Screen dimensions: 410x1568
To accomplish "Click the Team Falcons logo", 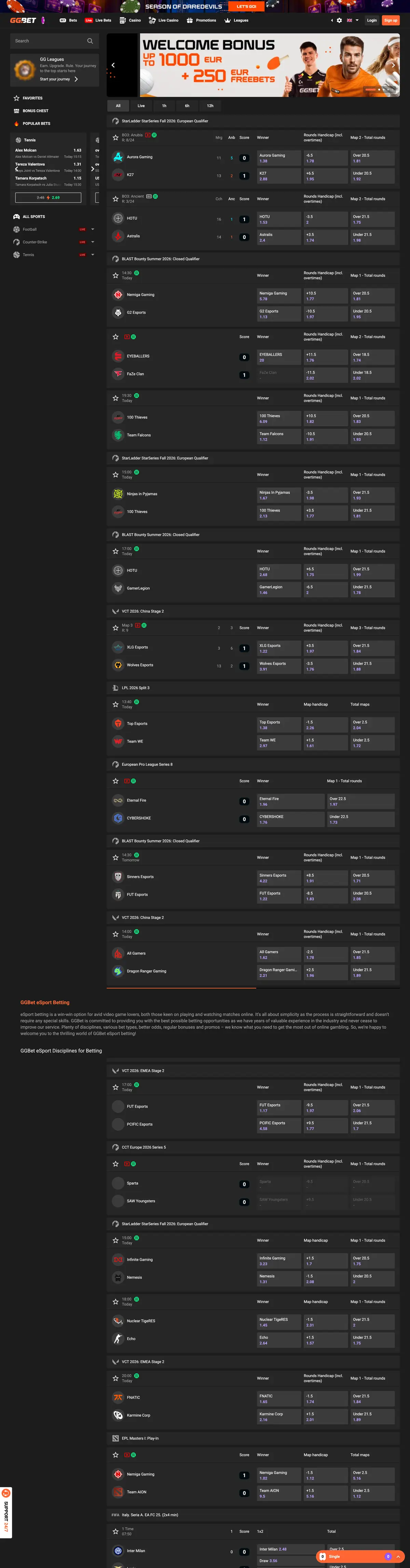I will tap(118, 435).
